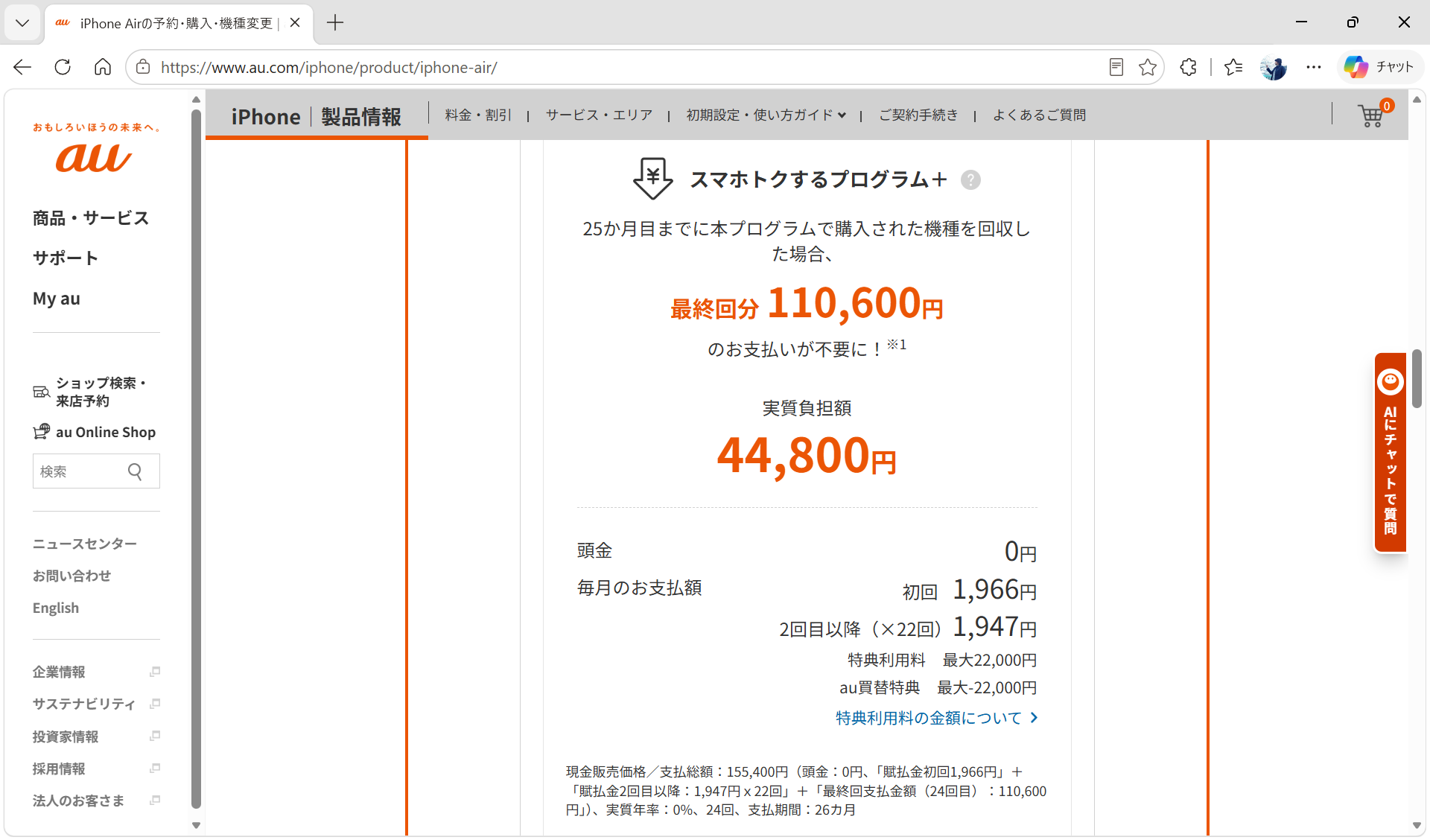Open the AIにチャットで質問 chat widget
The height and width of the screenshot is (840, 1430).
[x=1390, y=452]
